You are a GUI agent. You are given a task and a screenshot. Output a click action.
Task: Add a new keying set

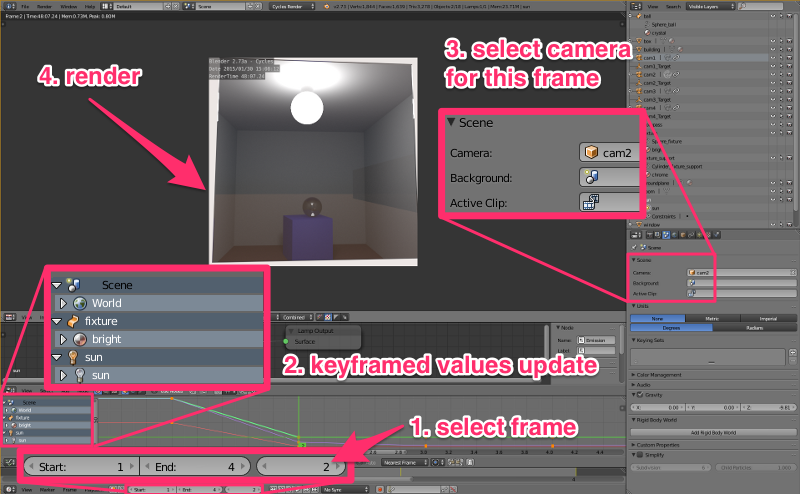click(x=792, y=352)
